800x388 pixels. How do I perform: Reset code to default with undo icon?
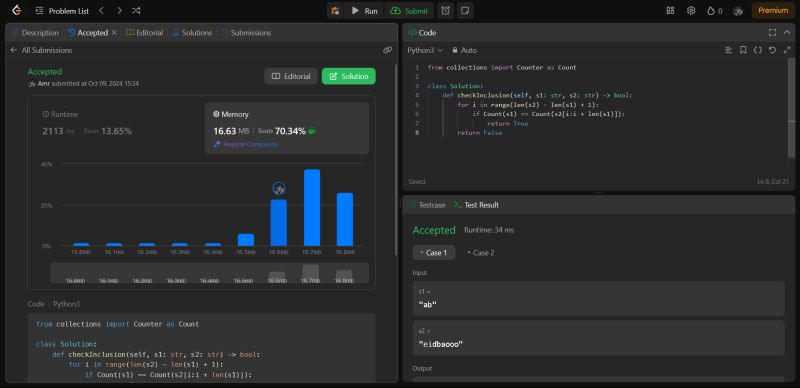click(772, 50)
